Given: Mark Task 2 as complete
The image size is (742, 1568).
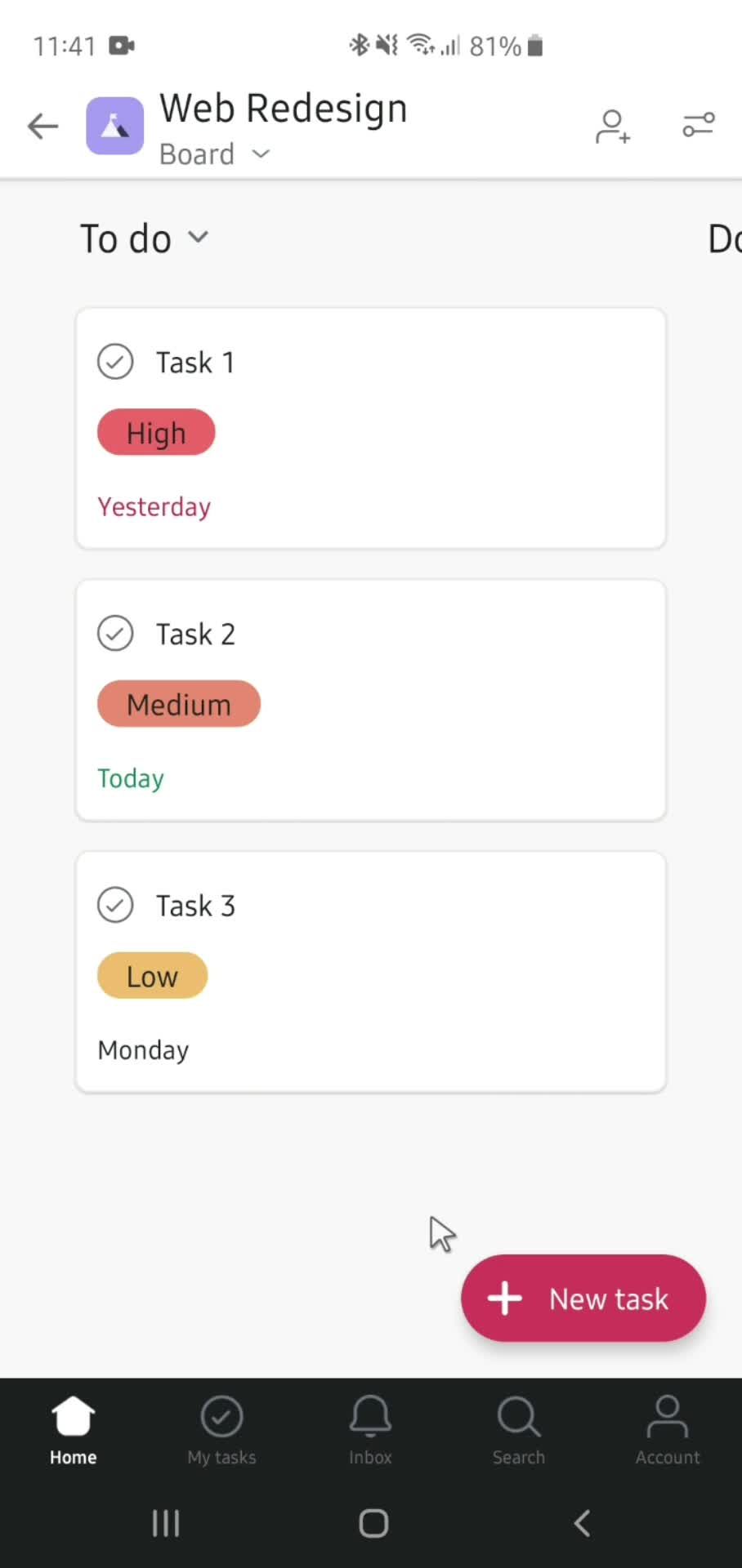Looking at the screenshot, I should pyautogui.click(x=115, y=634).
